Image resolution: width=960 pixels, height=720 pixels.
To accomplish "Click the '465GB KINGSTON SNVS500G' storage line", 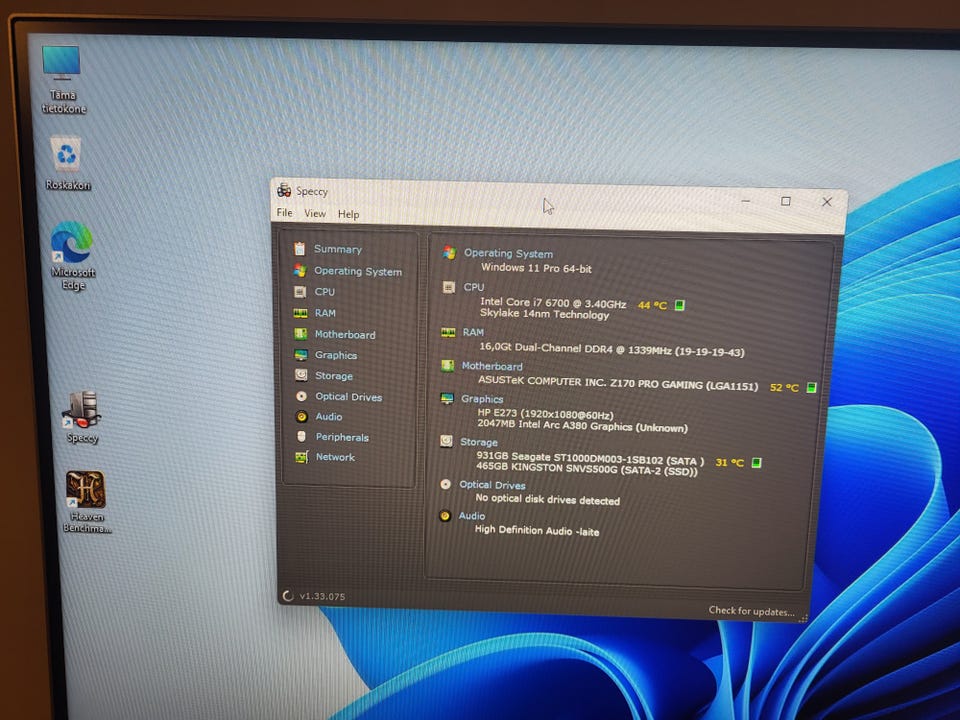I will 587,469.
